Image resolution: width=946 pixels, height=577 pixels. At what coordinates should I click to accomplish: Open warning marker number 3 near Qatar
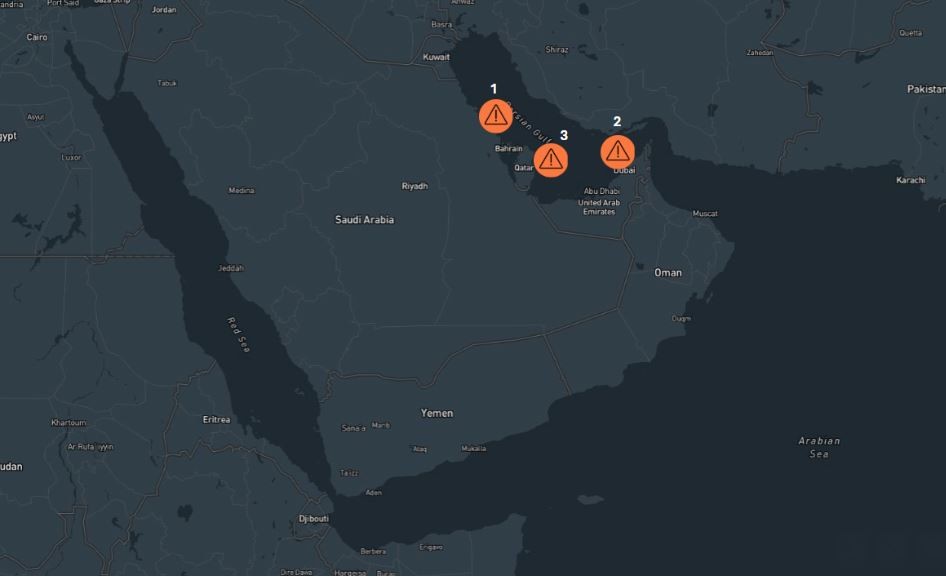pos(550,159)
